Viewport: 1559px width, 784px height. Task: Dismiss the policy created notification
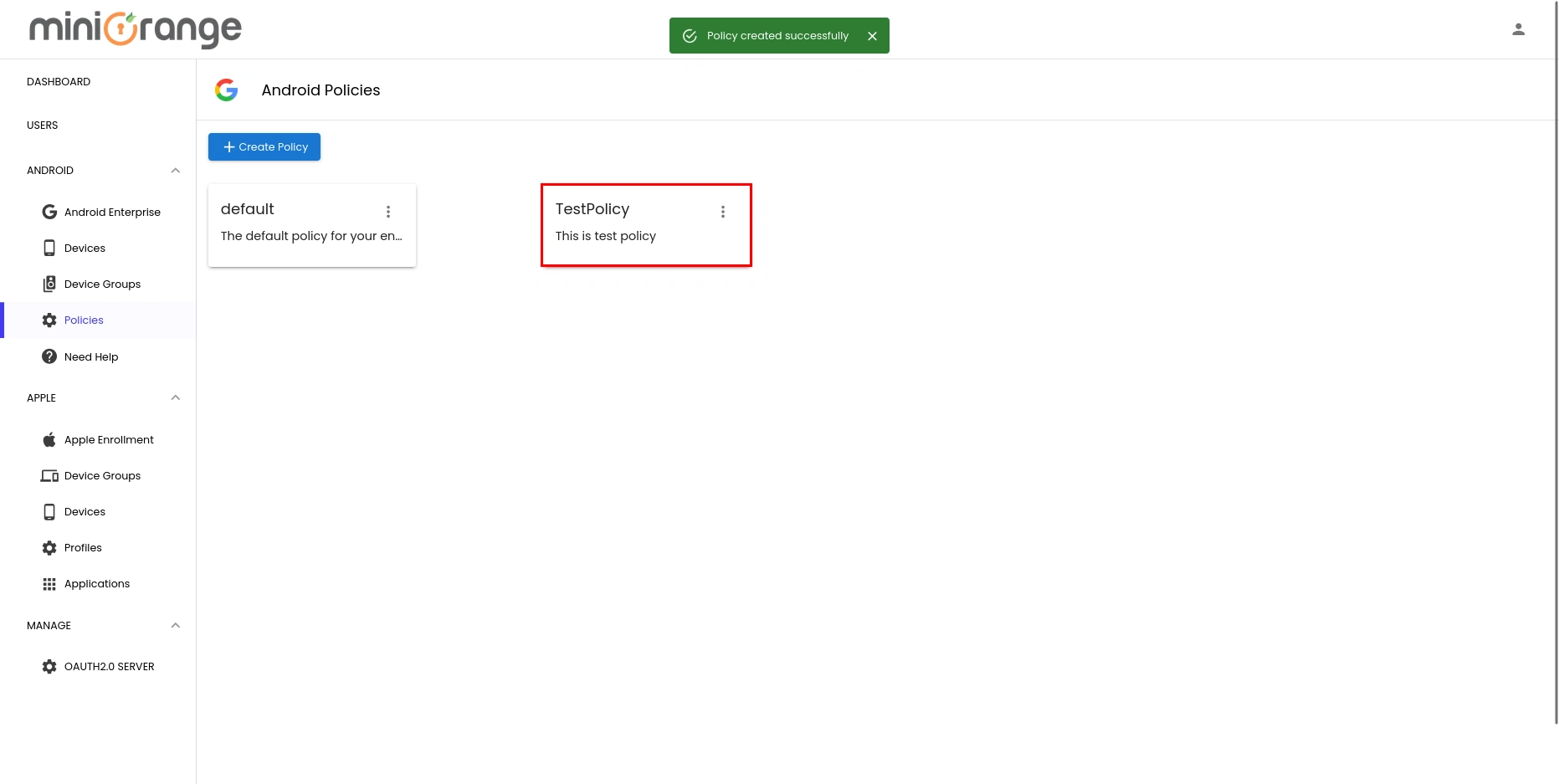(x=872, y=35)
